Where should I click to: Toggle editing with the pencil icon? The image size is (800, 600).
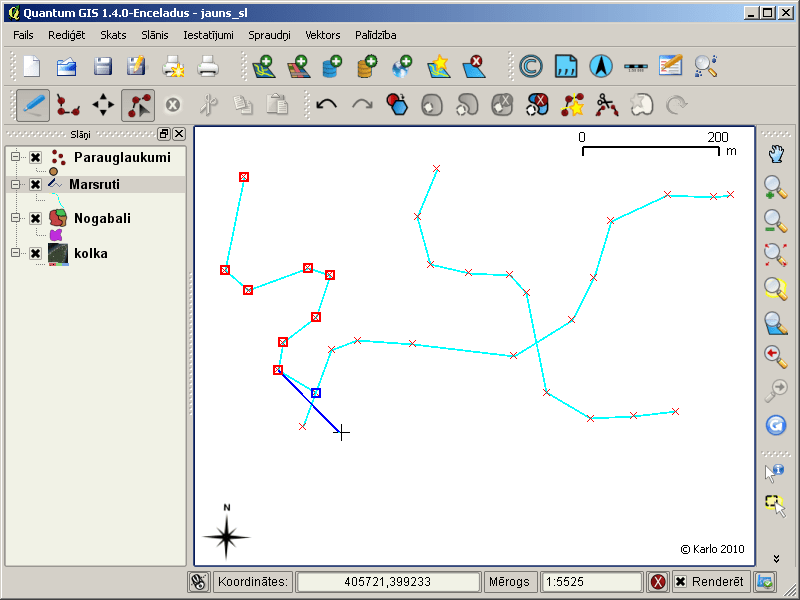click(33, 106)
